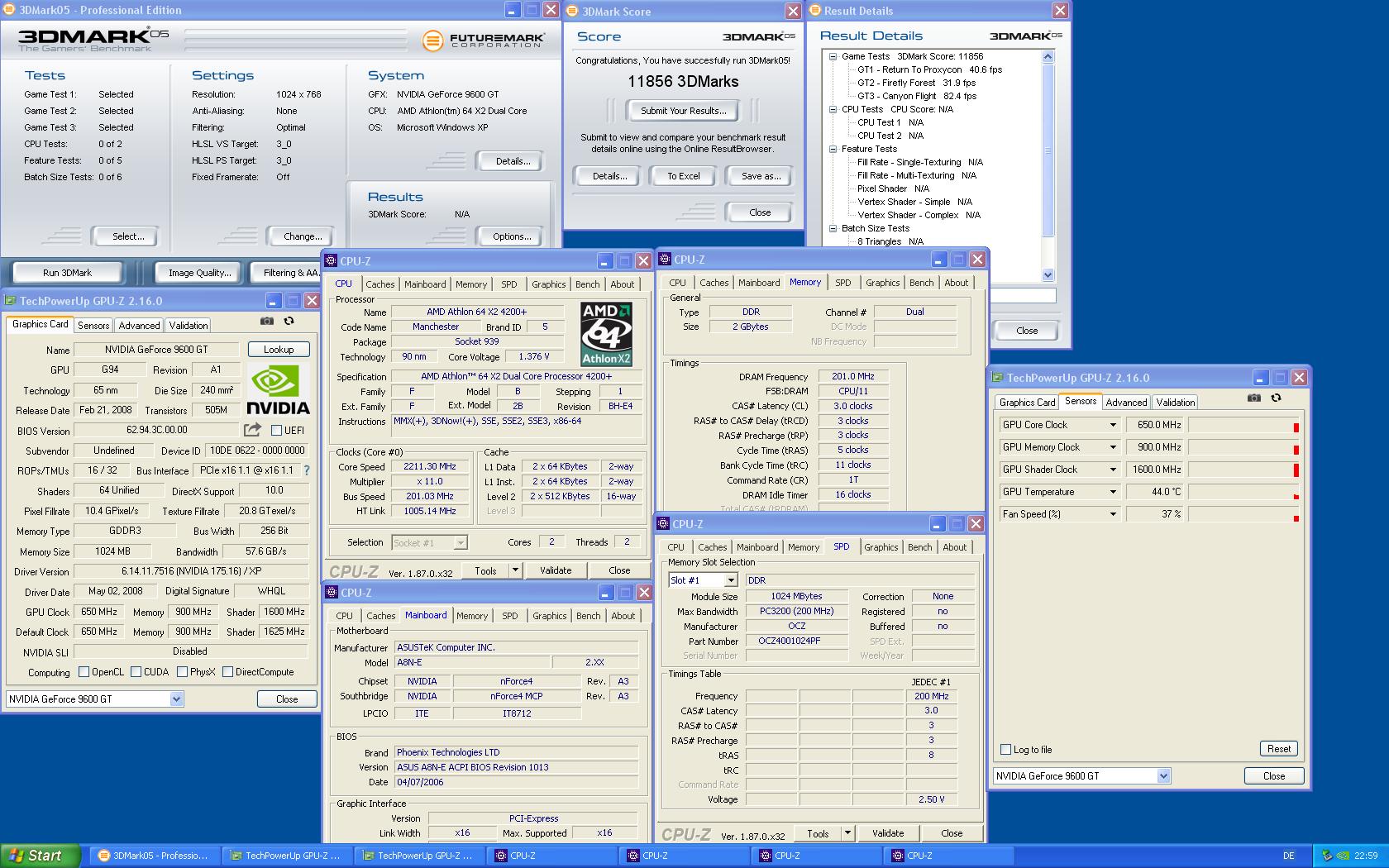Click the system tray clock 22:59
This screenshot has height=868, width=1389.
pos(1366,856)
